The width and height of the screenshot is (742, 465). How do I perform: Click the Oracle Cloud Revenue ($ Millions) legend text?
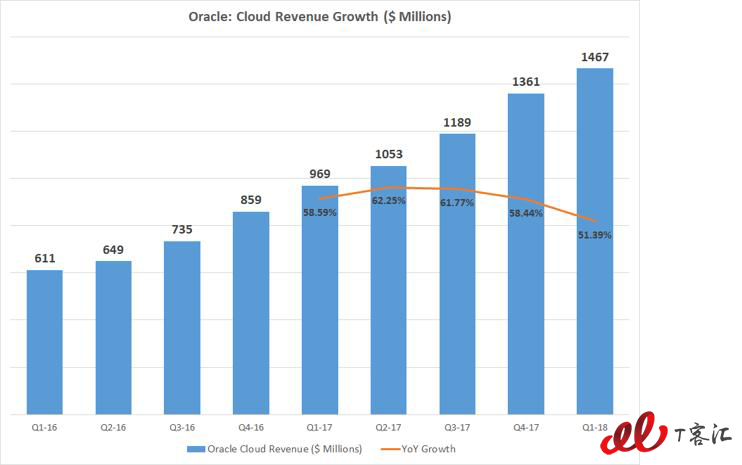(284, 449)
